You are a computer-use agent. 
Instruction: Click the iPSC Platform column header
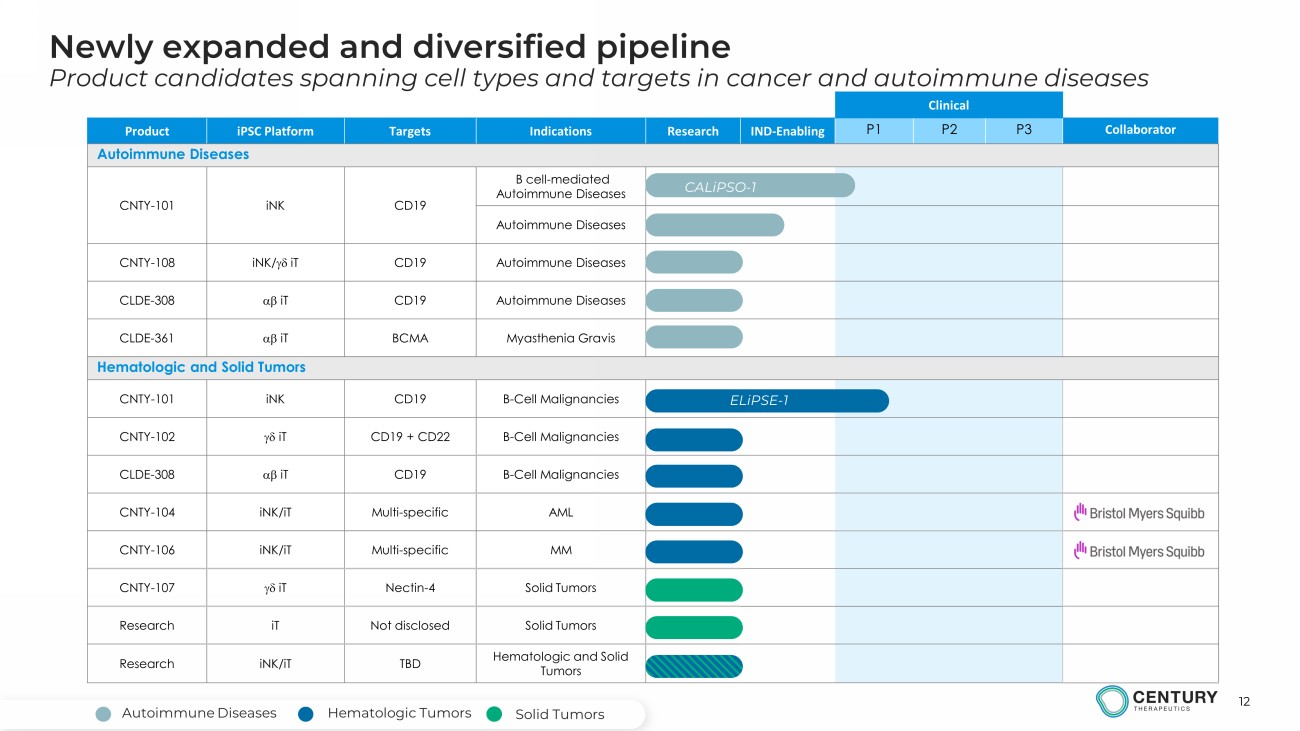[x=275, y=131]
